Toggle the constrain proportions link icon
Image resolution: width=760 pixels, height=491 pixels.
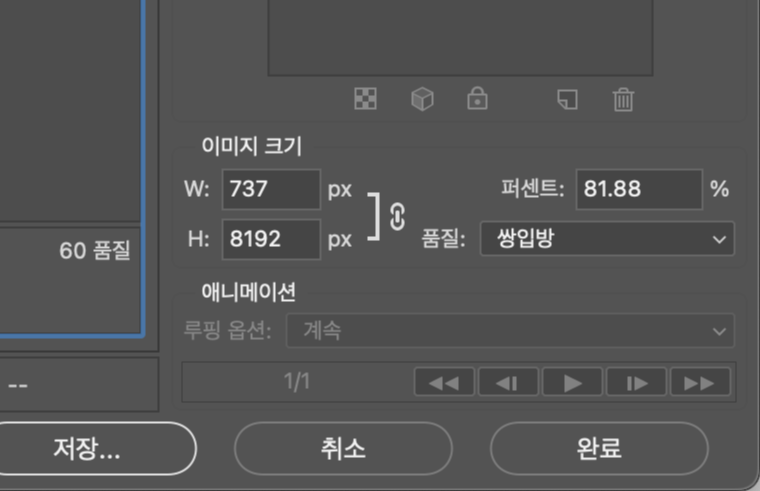coord(397,216)
